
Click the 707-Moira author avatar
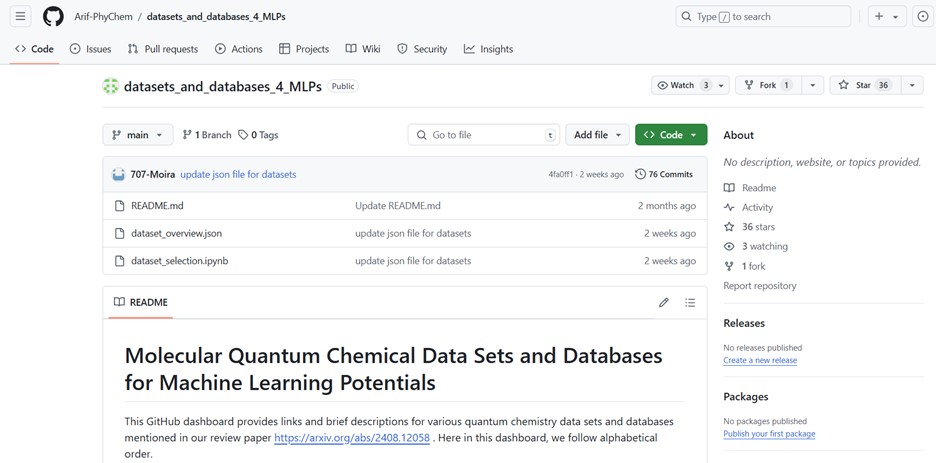click(x=118, y=174)
